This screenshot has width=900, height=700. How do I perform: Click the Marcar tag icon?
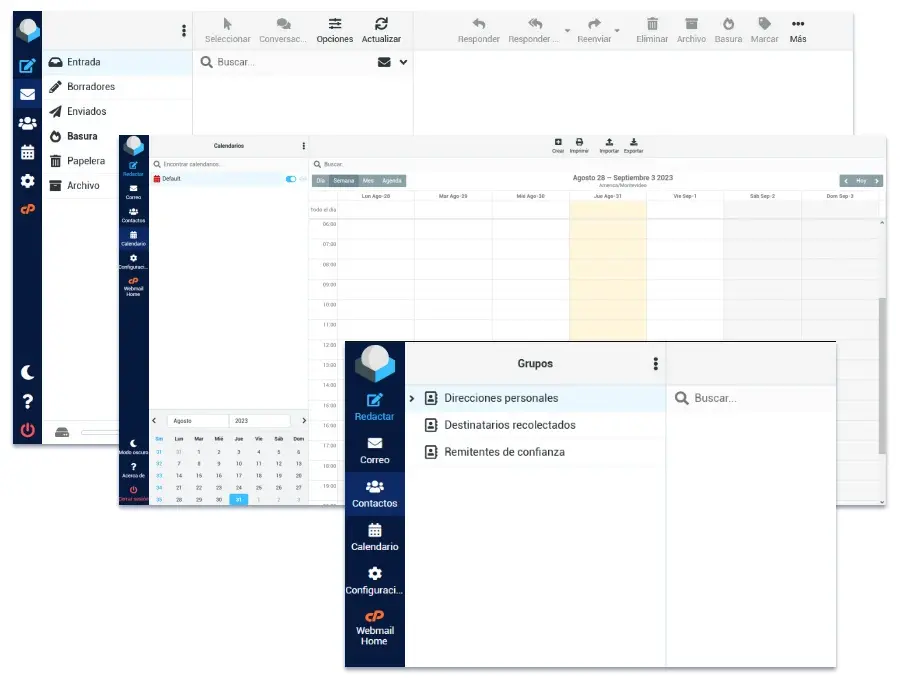coord(765,29)
